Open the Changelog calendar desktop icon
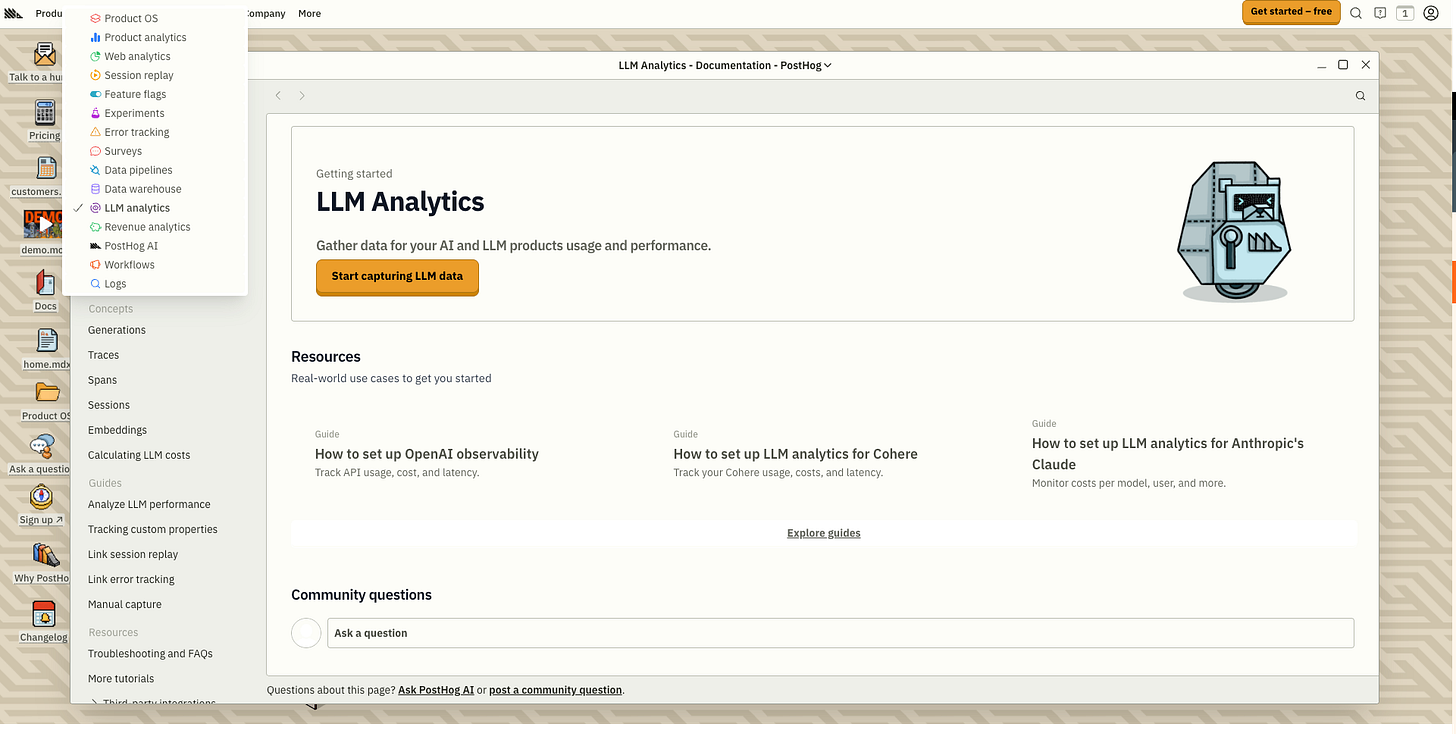The width and height of the screenshot is (1456, 734). pyautogui.click(x=43, y=613)
